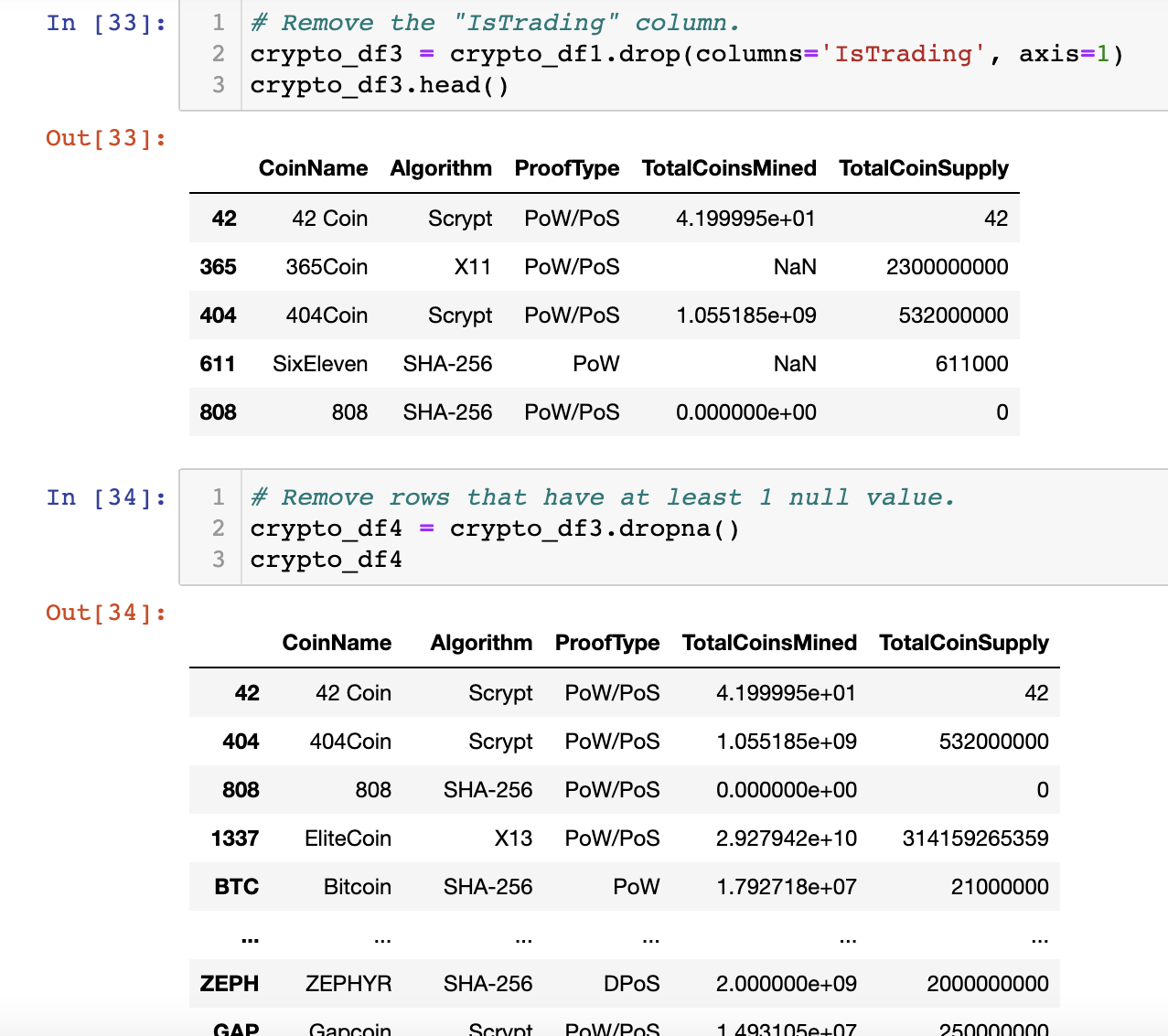Click the comment 'Remove the IsTrading column'

[x=495, y=23]
